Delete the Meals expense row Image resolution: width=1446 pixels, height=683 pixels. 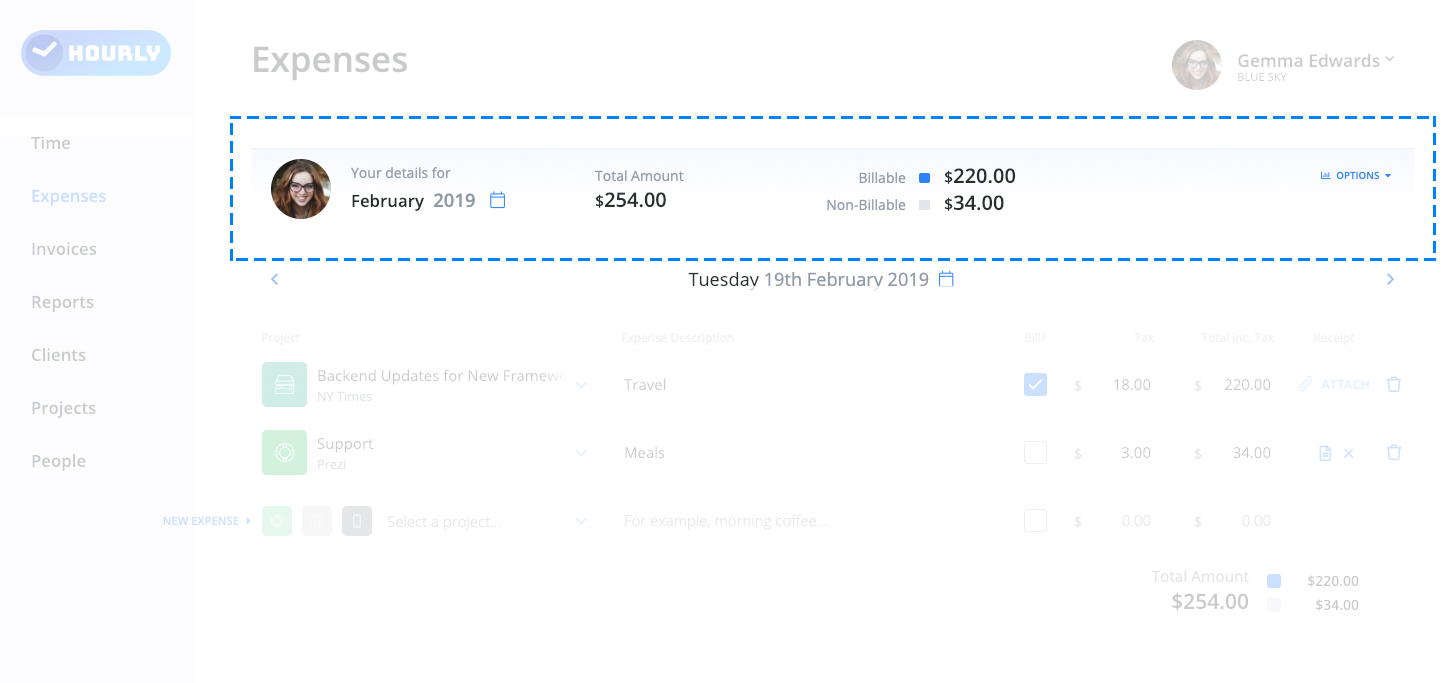pyautogui.click(x=1394, y=452)
